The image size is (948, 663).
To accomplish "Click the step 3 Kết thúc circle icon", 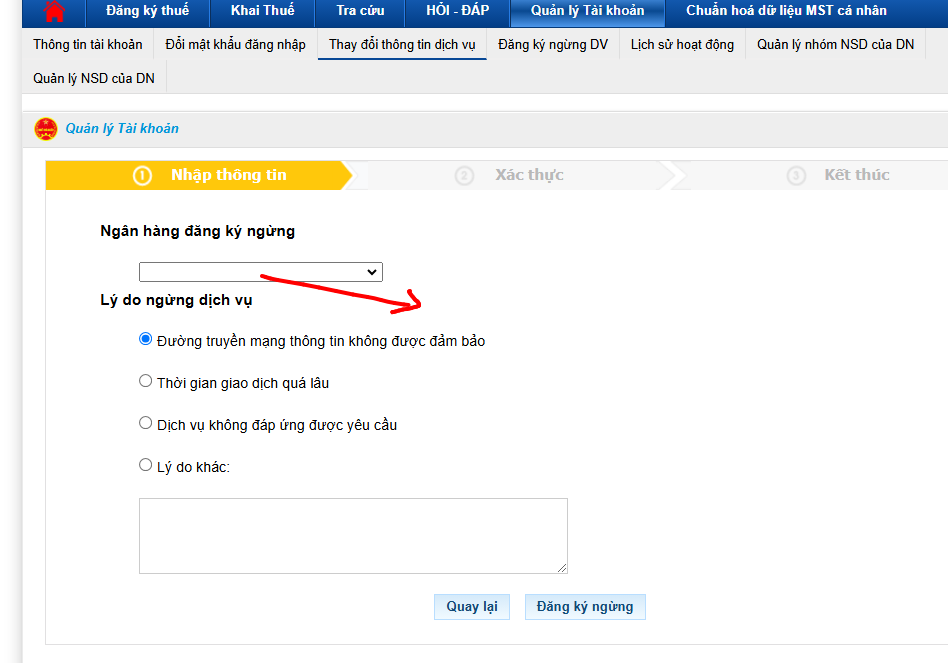I will tap(796, 175).
